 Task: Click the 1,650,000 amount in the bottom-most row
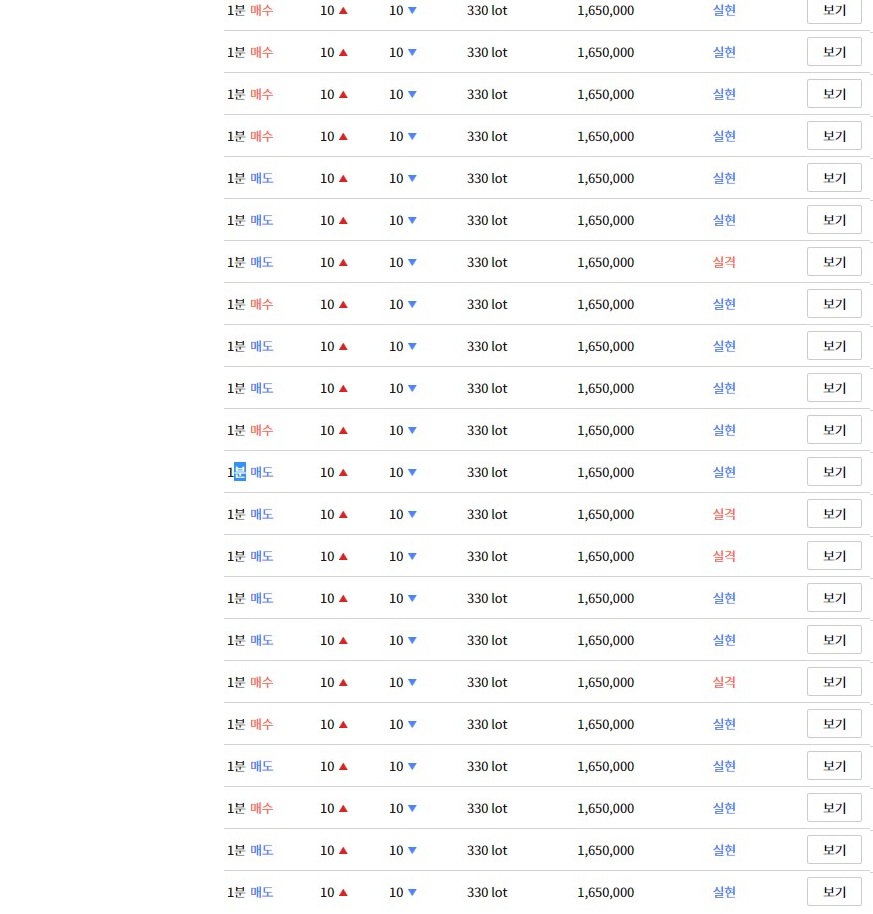[606, 892]
